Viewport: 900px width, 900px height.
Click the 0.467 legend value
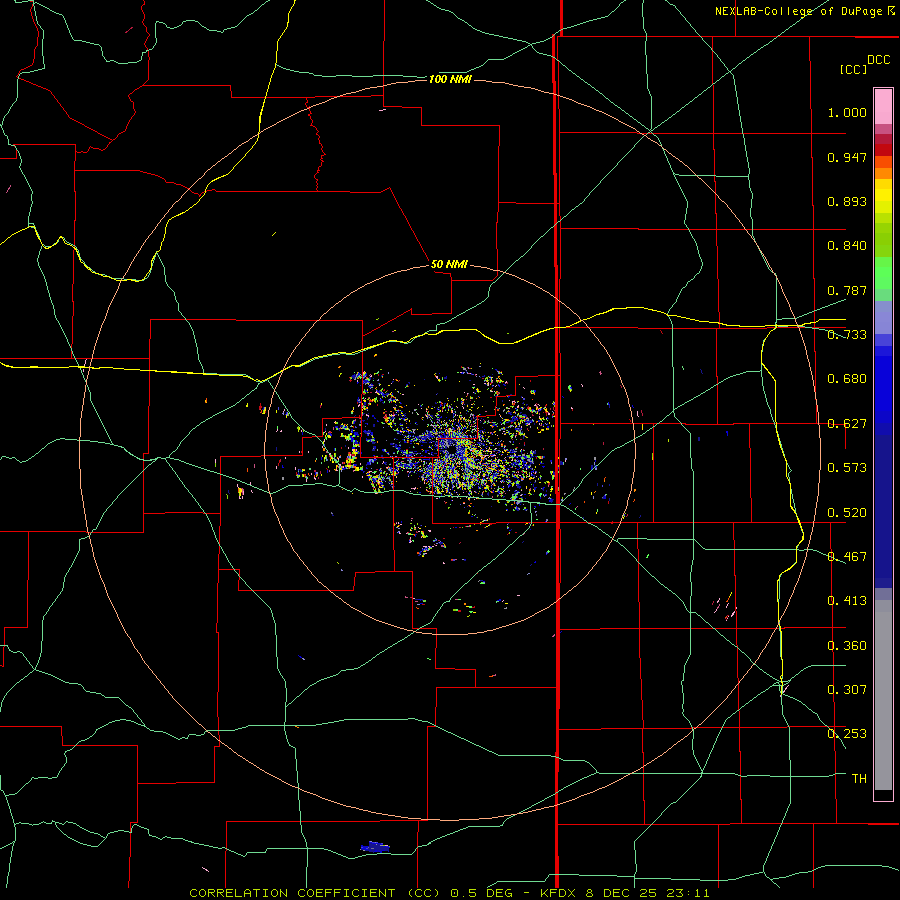pyautogui.click(x=847, y=557)
